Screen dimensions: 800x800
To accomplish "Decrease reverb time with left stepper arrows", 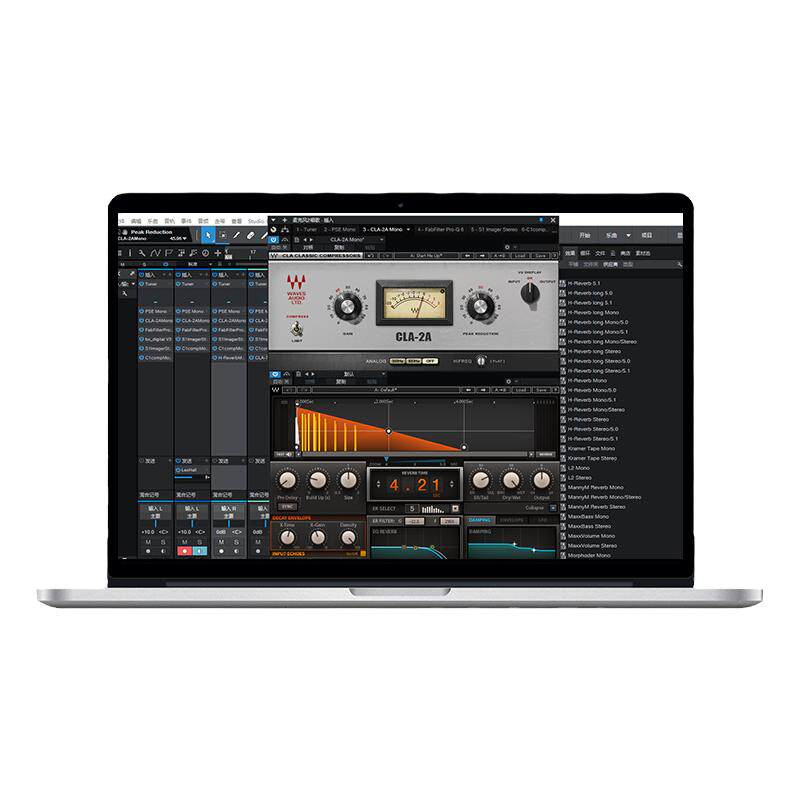I will tap(378, 484).
